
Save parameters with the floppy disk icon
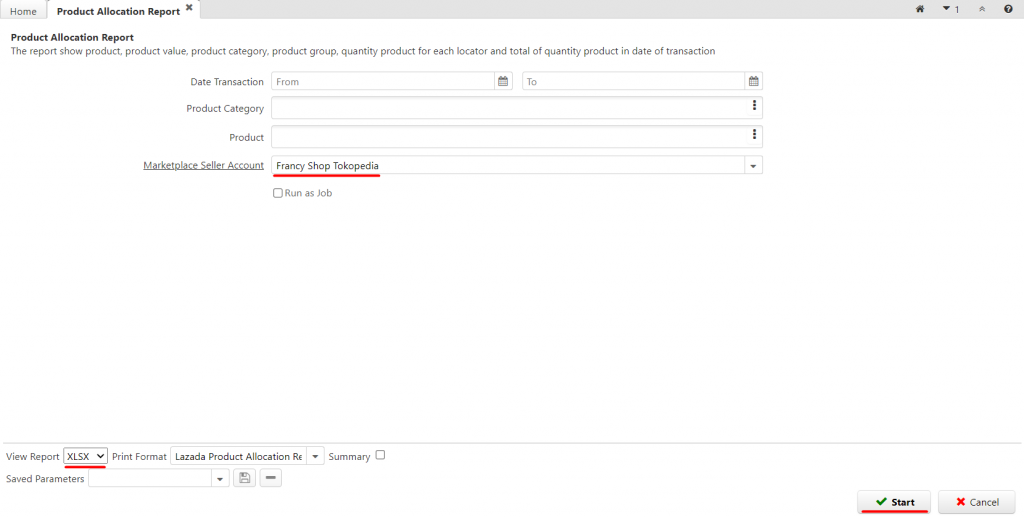(244, 478)
